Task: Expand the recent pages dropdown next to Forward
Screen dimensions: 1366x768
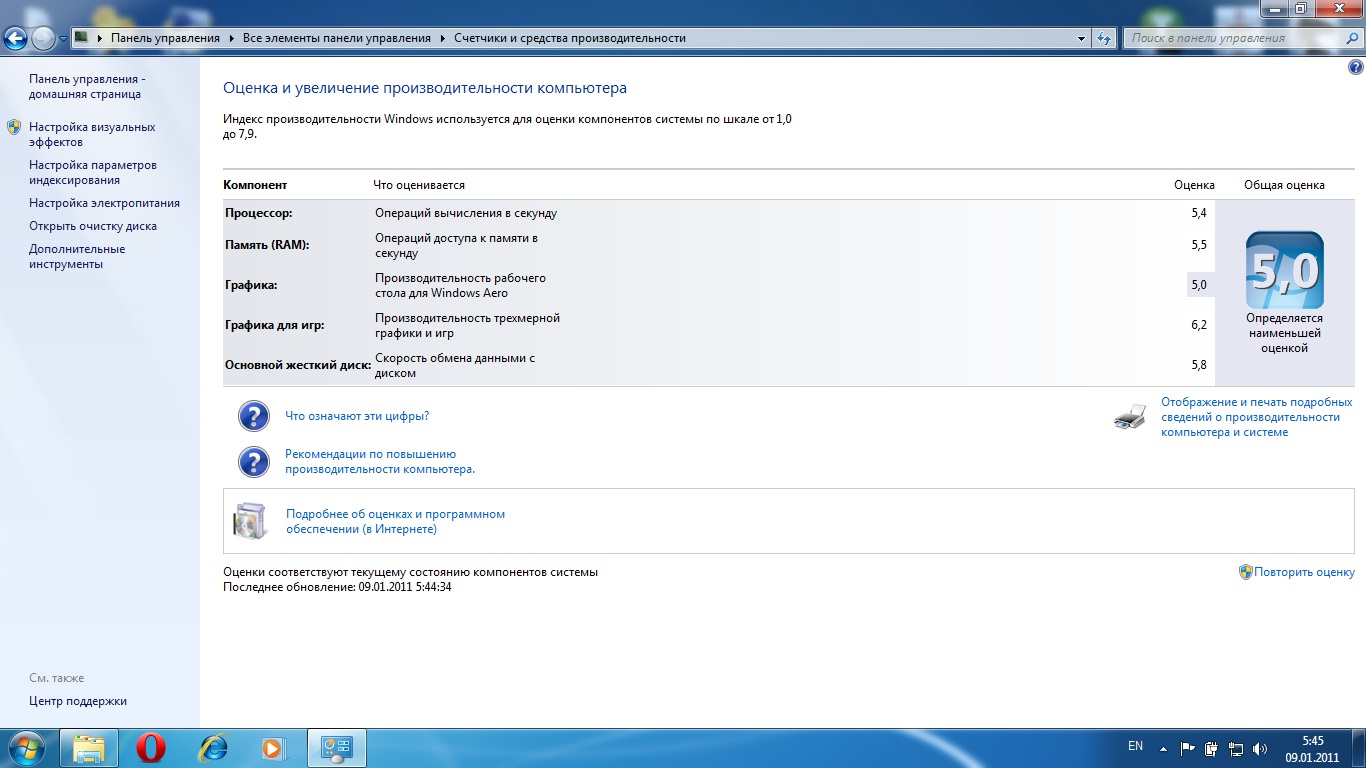Action: tap(64, 39)
